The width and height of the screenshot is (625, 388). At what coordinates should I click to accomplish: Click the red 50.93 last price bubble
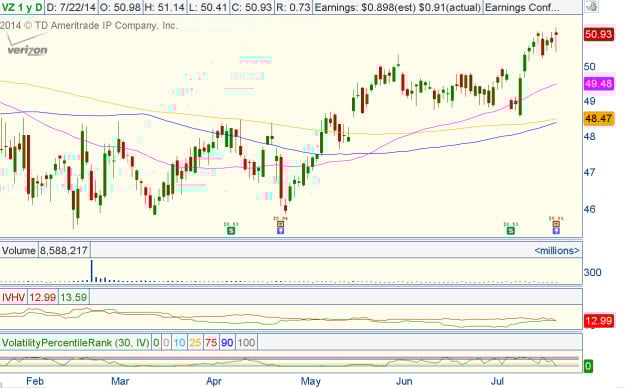(x=598, y=34)
